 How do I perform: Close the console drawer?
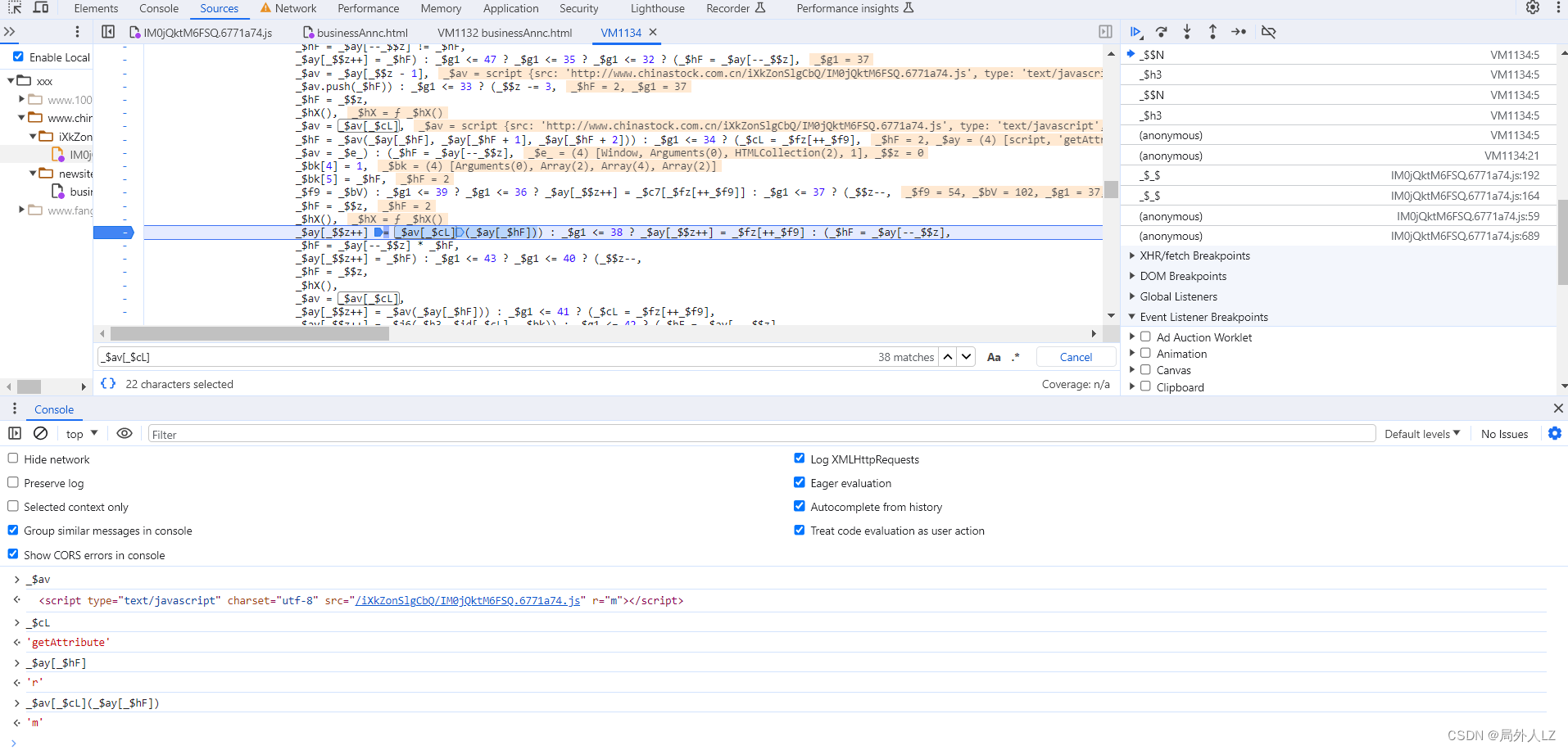(1557, 408)
